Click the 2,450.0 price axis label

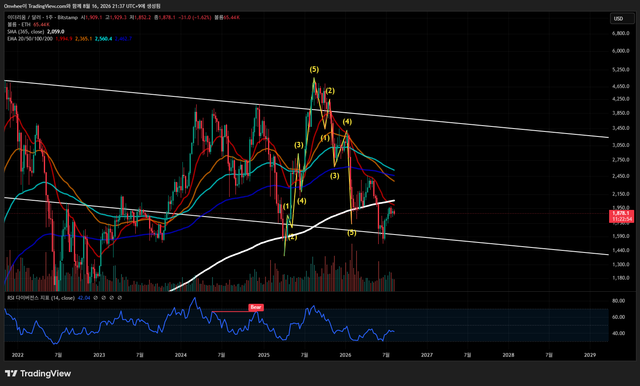click(x=620, y=176)
